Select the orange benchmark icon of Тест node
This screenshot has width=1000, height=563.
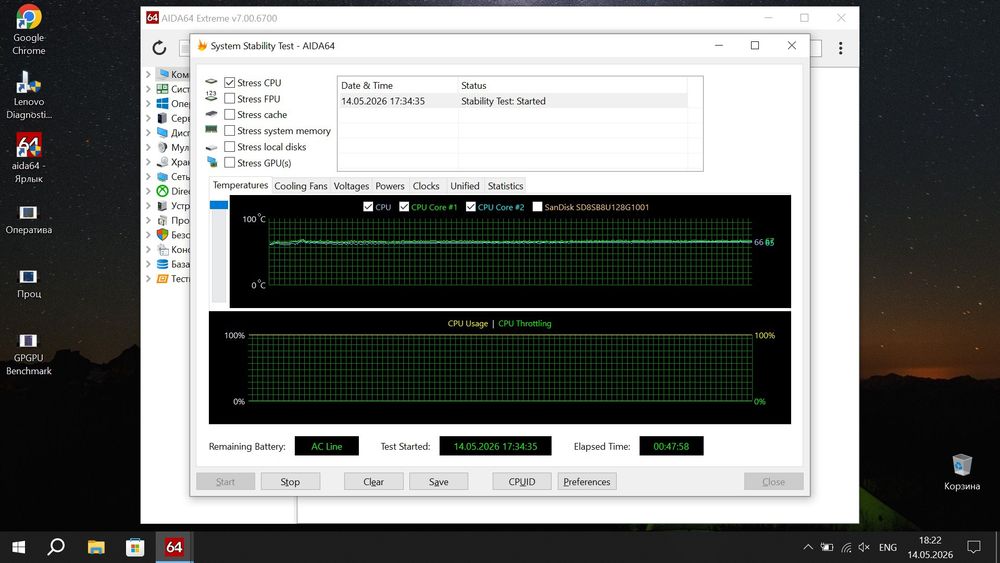(163, 279)
